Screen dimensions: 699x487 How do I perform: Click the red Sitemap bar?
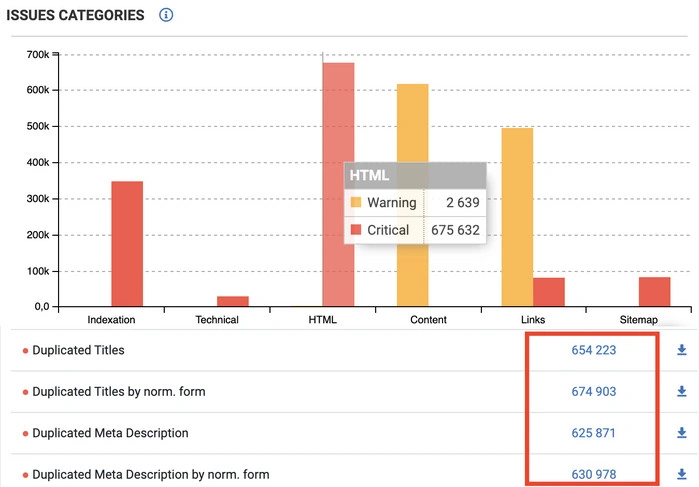pos(654,292)
